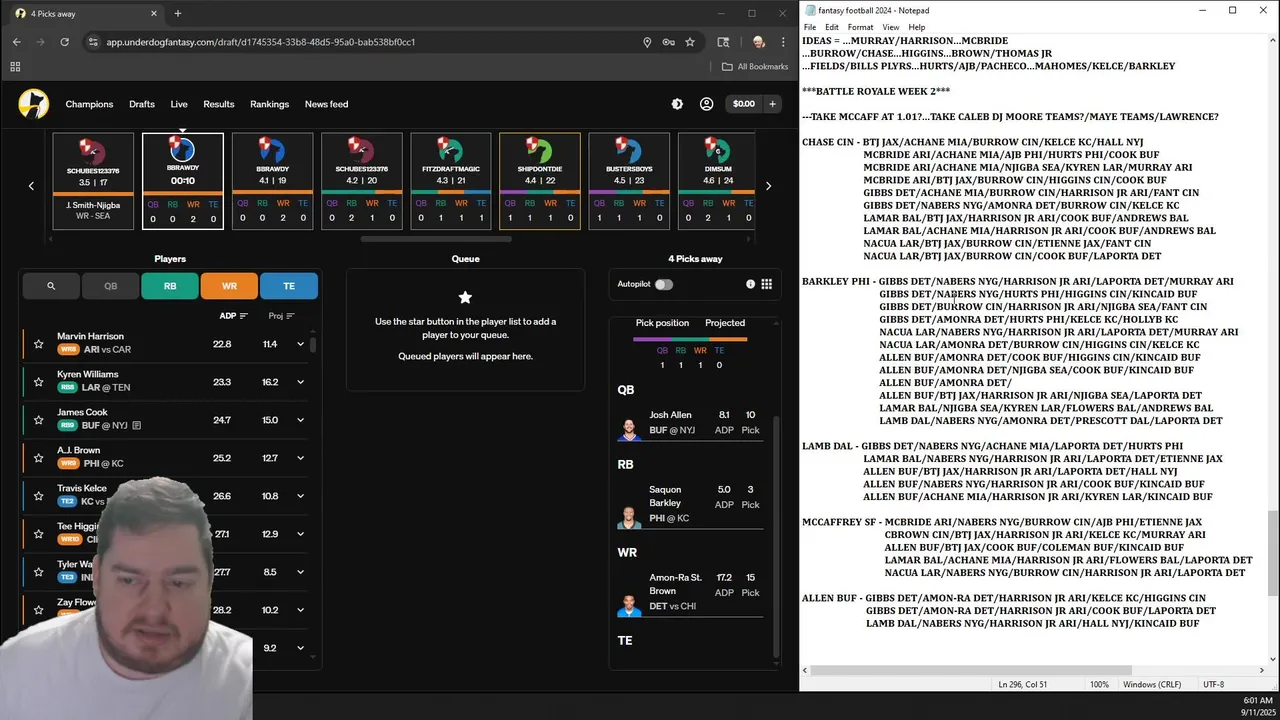Image resolution: width=1280 pixels, height=720 pixels.
Task: Open the account profile icon
Action: [x=707, y=104]
